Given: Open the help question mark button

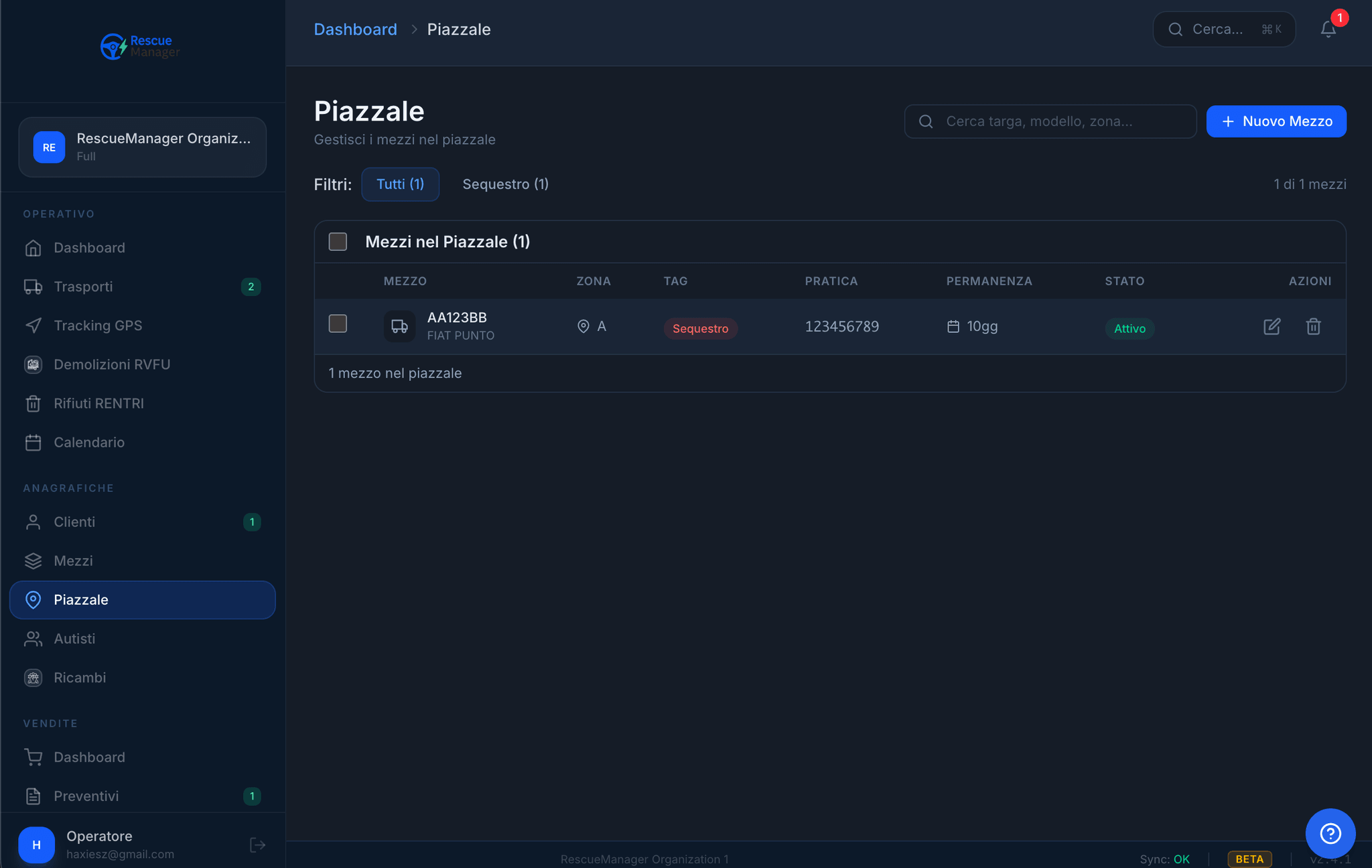Looking at the screenshot, I should pyautogui.click(x=1330, y=833).
